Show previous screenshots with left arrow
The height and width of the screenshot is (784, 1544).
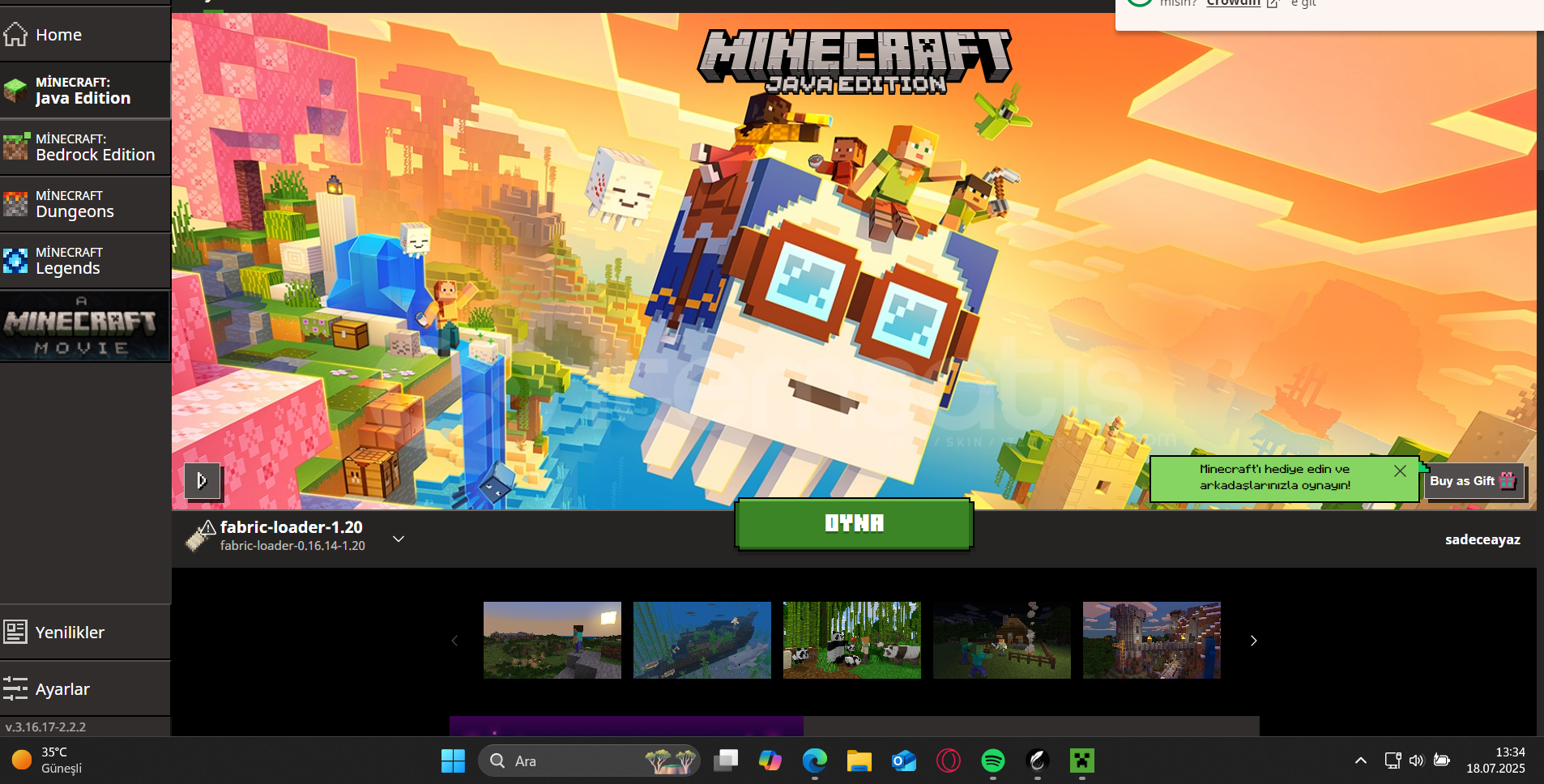pos(454,641)
